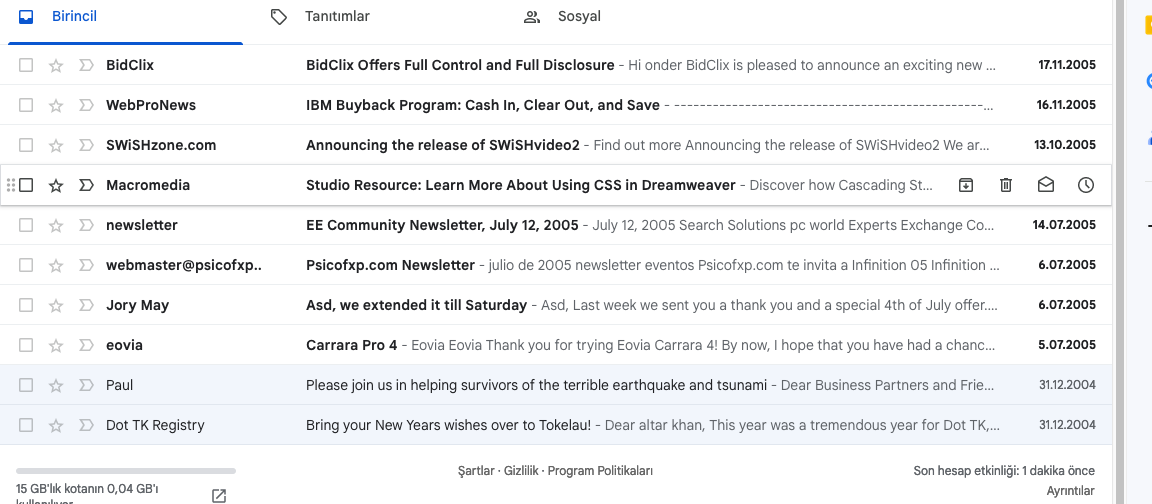Screen dimensions: 1152x504
Task: Mark WebProNews email as important
Action: pos(86,105)
